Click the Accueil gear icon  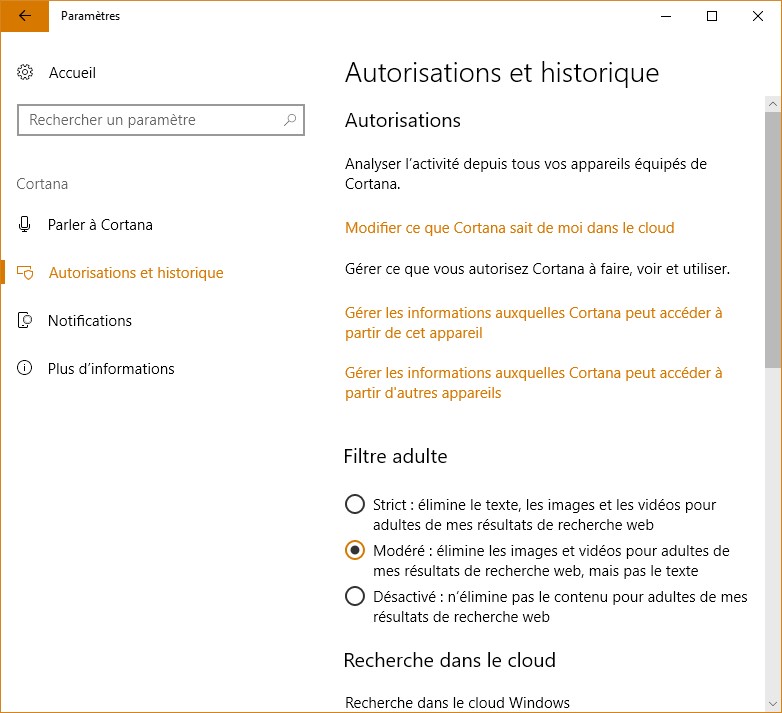pos(26,73)
